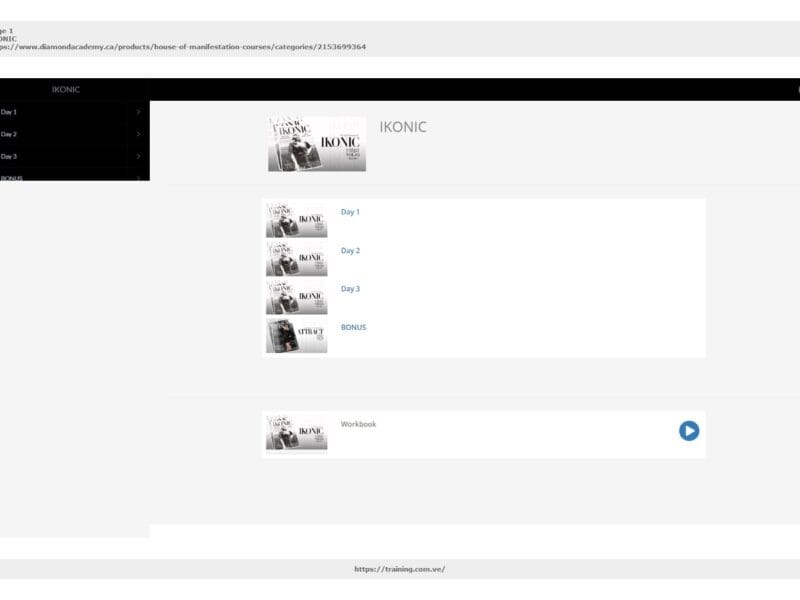800x600 pixels.
Task: Click the training.com.ve footer link
Action: point(399,569)
